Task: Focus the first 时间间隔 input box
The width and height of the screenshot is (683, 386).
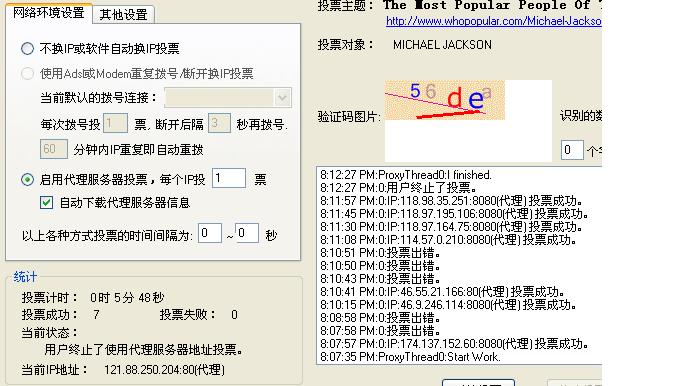Action: click(x=210, y=233)
